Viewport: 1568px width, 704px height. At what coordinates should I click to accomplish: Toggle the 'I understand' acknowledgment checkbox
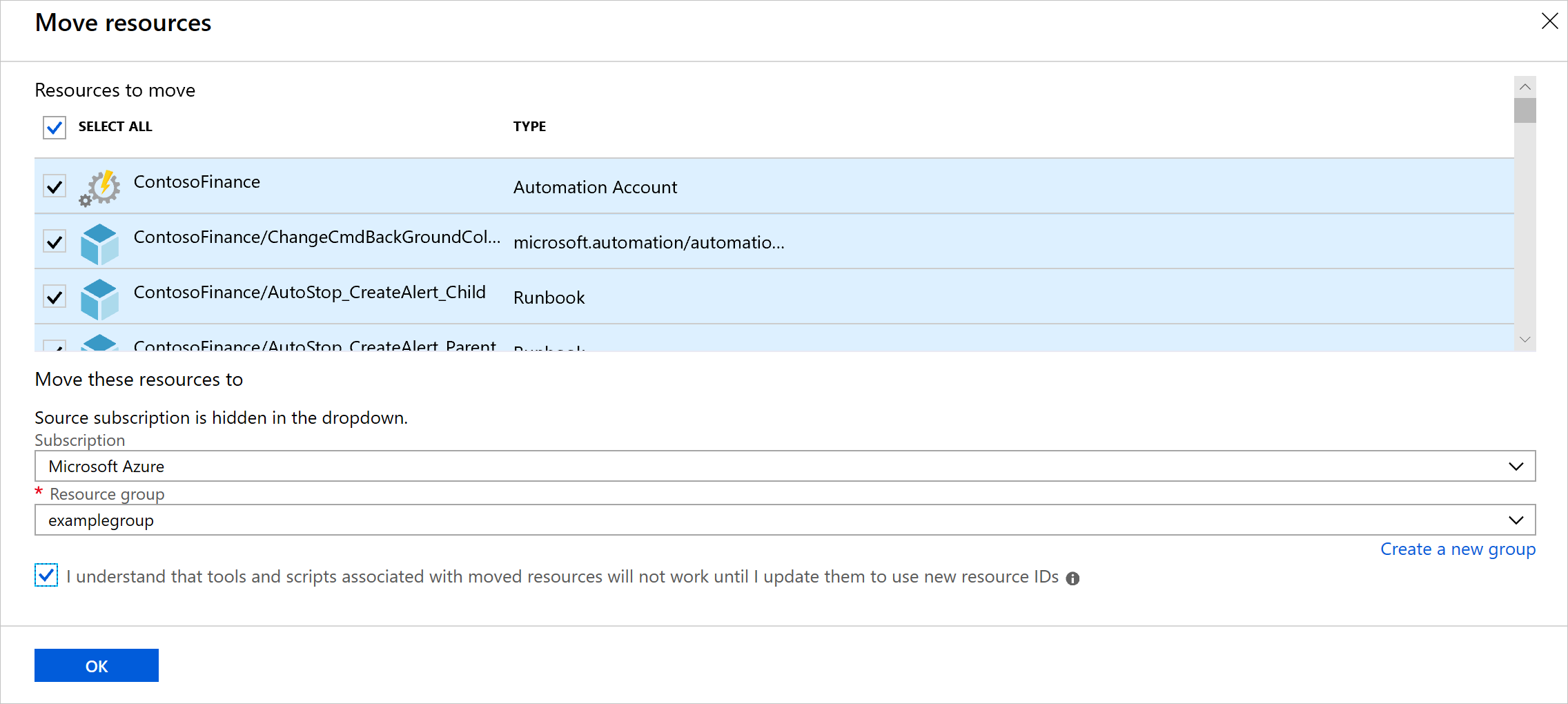pyautogui.click(x=46, y=575)
